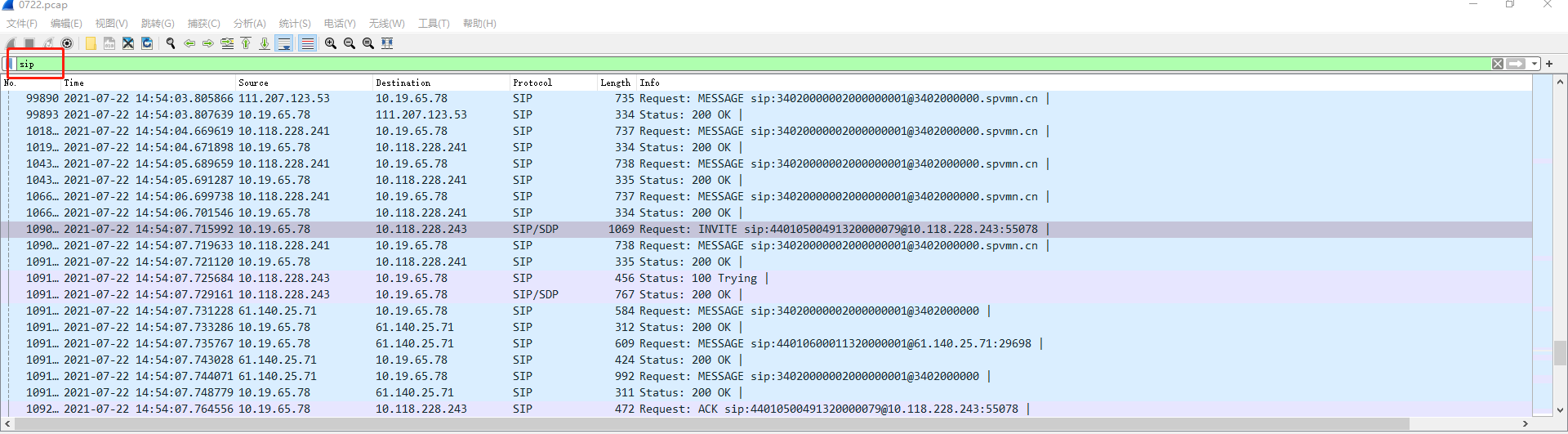Open Find Packet magnifier tool
The width and height of the screenshot is (1568, 434).
pyautogui.click(x=171, y=43)
